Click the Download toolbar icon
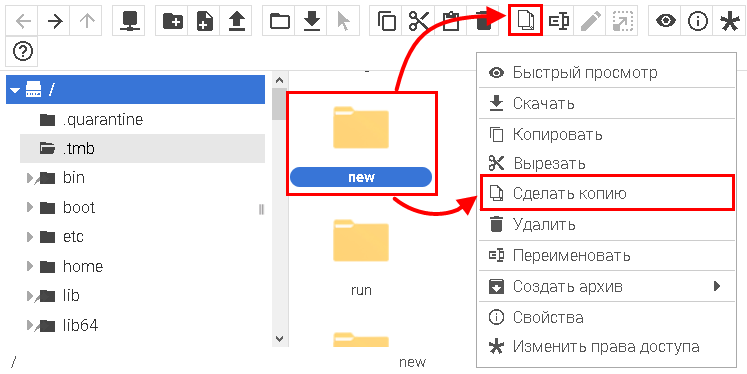The image size is (747, 374). point(311,21)
